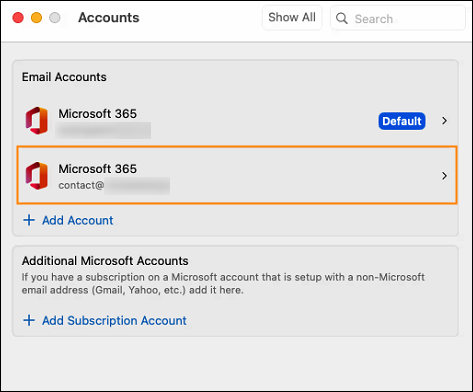Viewport: 473px width, 392px height.
Task: Click the Add Subscription Account link
Action: pos(114,321)
